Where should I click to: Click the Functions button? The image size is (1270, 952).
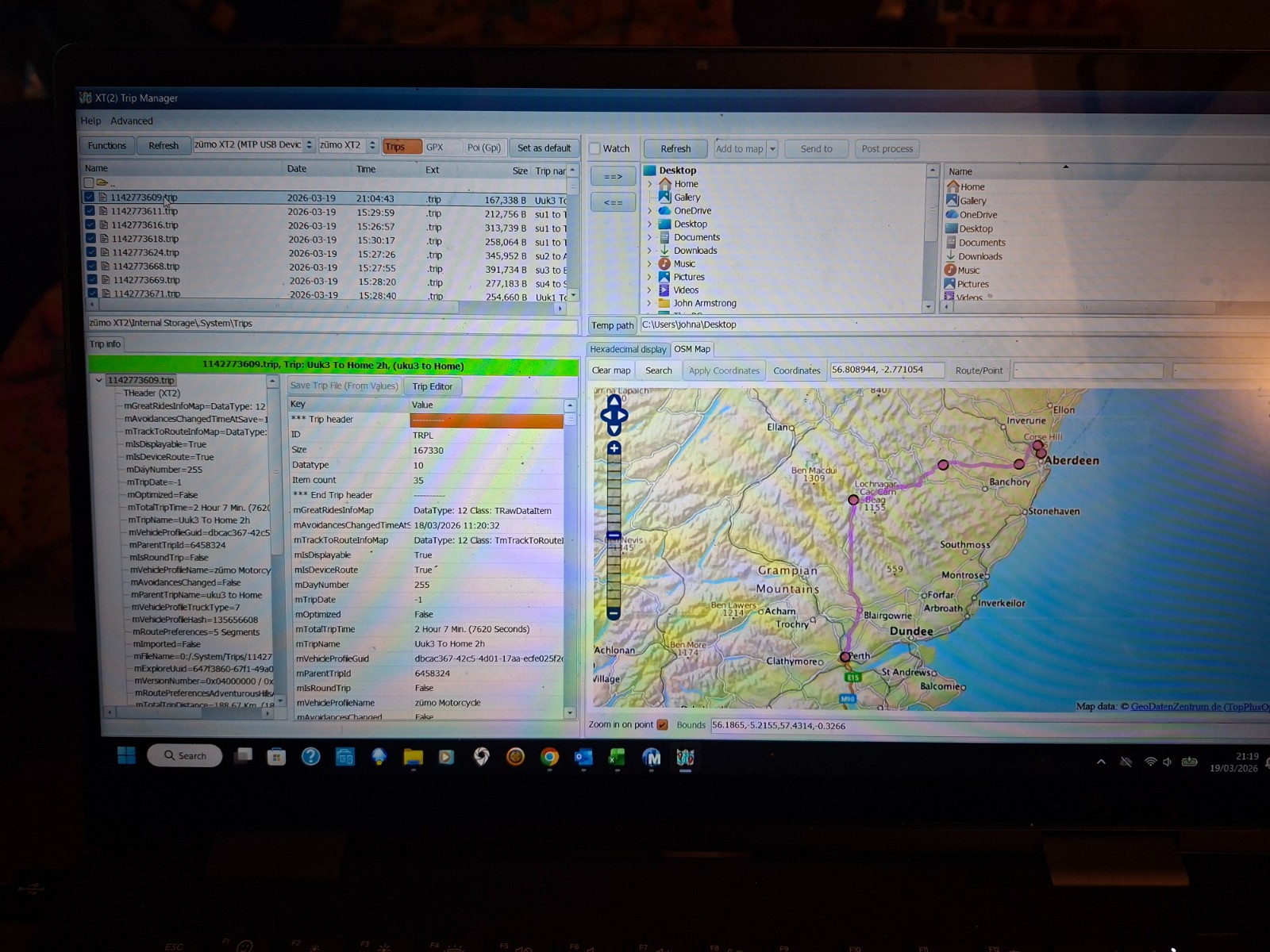[107, 145]
